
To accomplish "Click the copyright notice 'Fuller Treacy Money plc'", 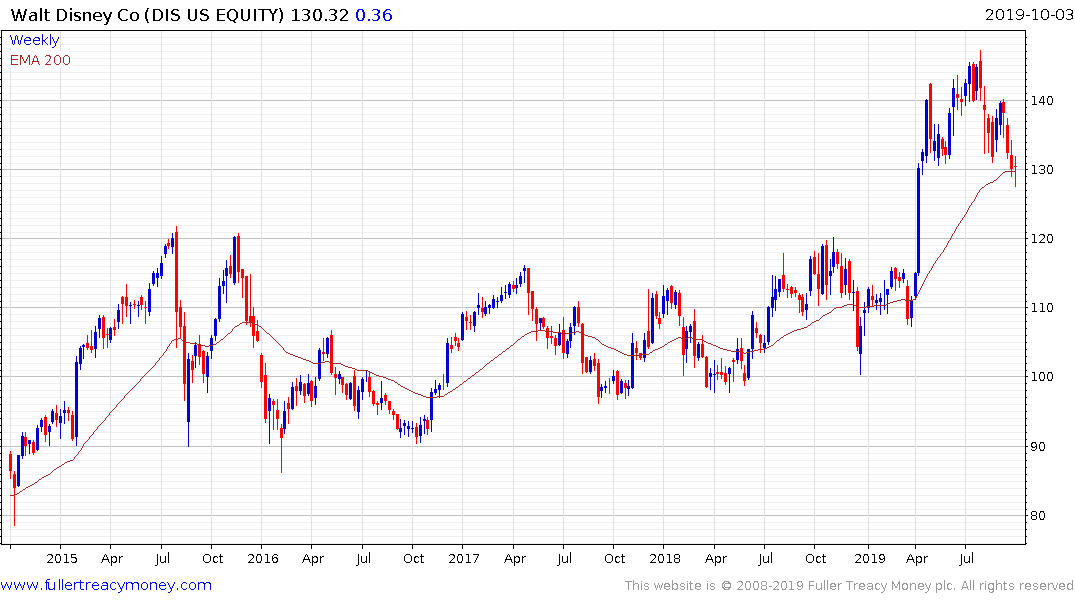I will [882, 586].
